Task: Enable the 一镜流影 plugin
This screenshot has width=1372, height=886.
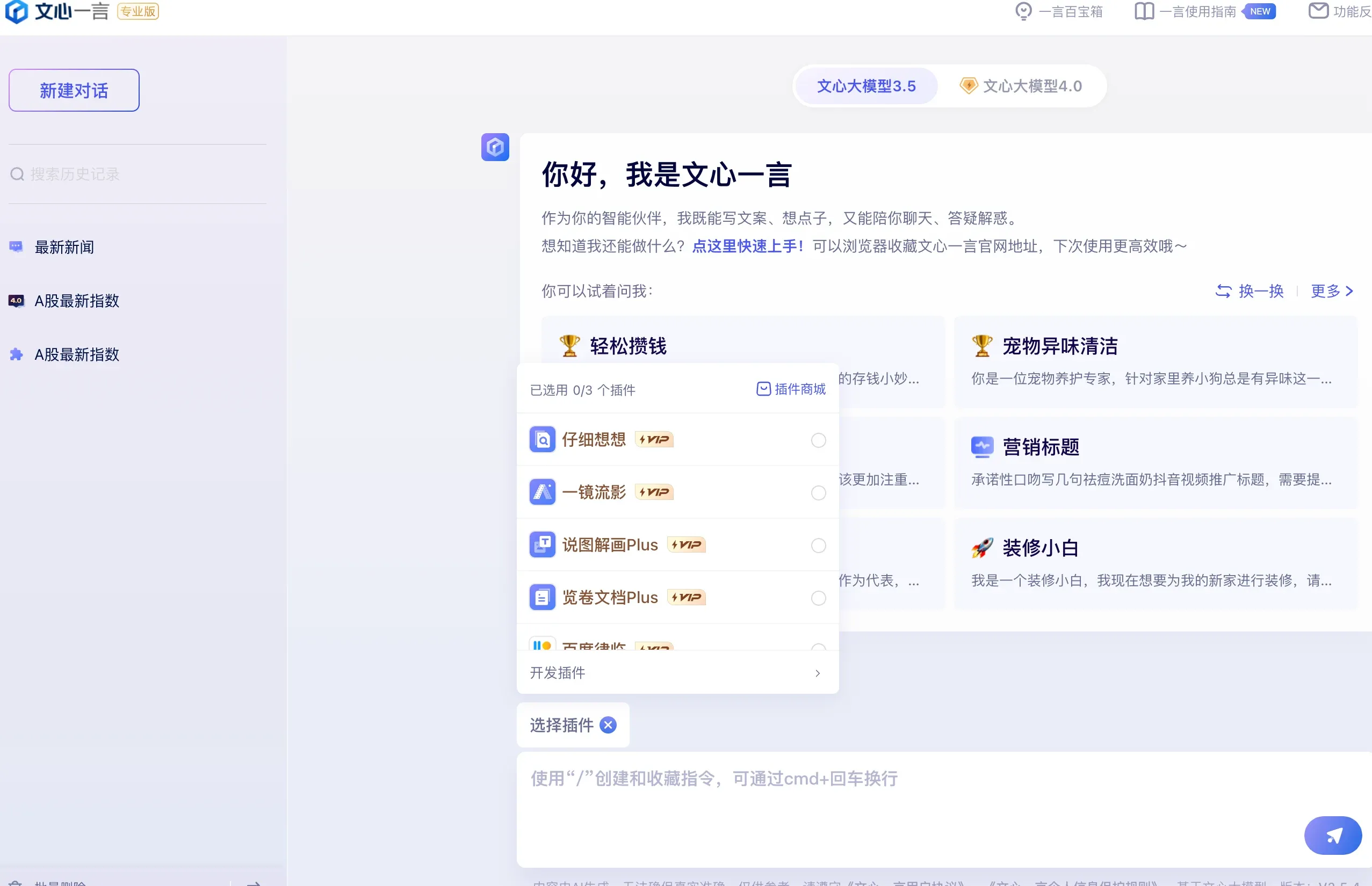Action: 817,492
